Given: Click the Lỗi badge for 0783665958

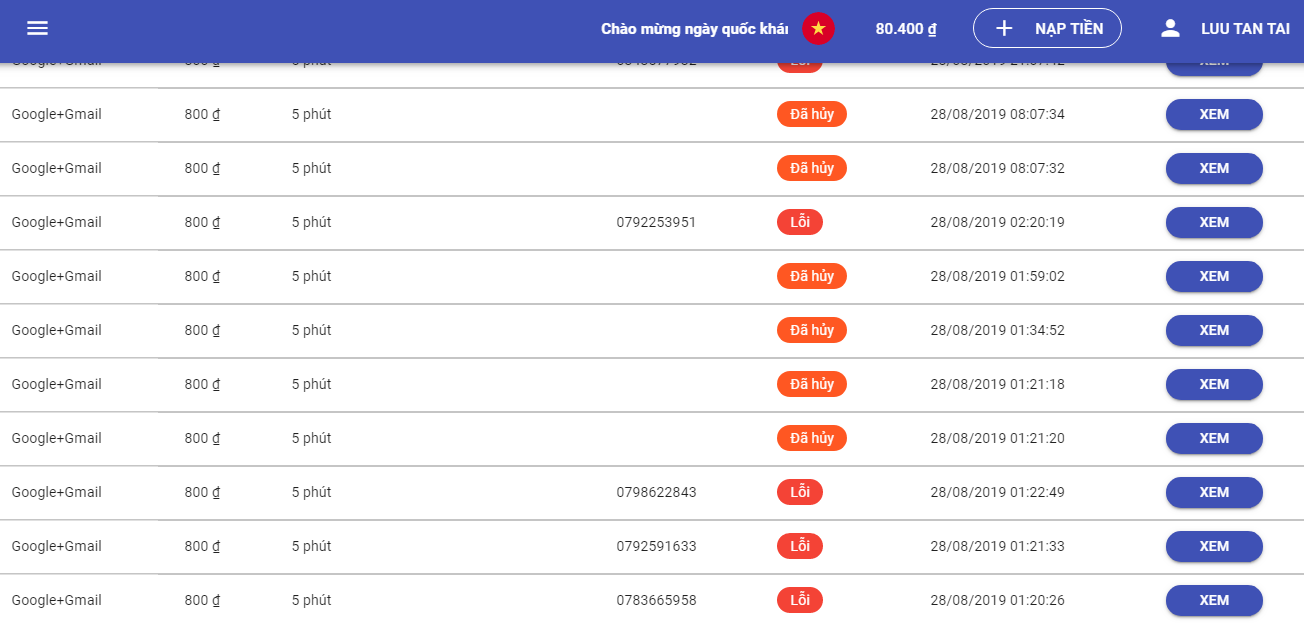Looking at the screenshot, I should [799, 600].
